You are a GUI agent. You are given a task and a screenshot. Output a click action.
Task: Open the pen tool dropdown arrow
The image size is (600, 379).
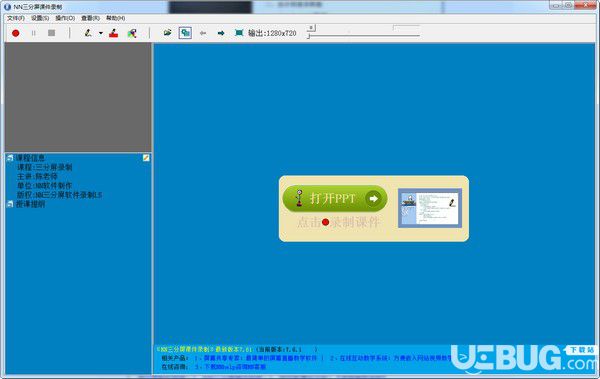coord(101,33)
